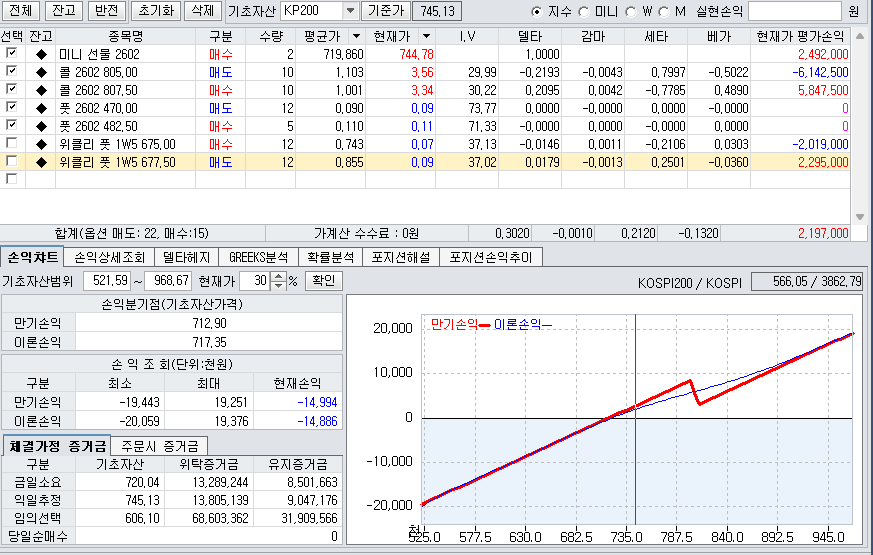Increase the 현재가 percent stepper
The height and width of the screenshot is (555, 873).
click(278, 276)
